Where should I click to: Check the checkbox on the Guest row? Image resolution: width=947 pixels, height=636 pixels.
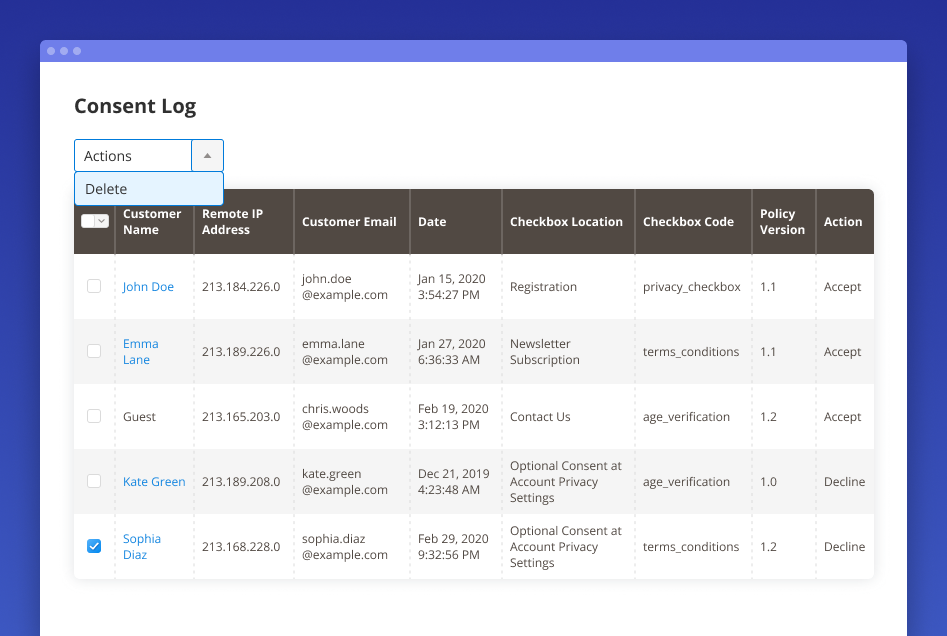[x=93, y=416]
